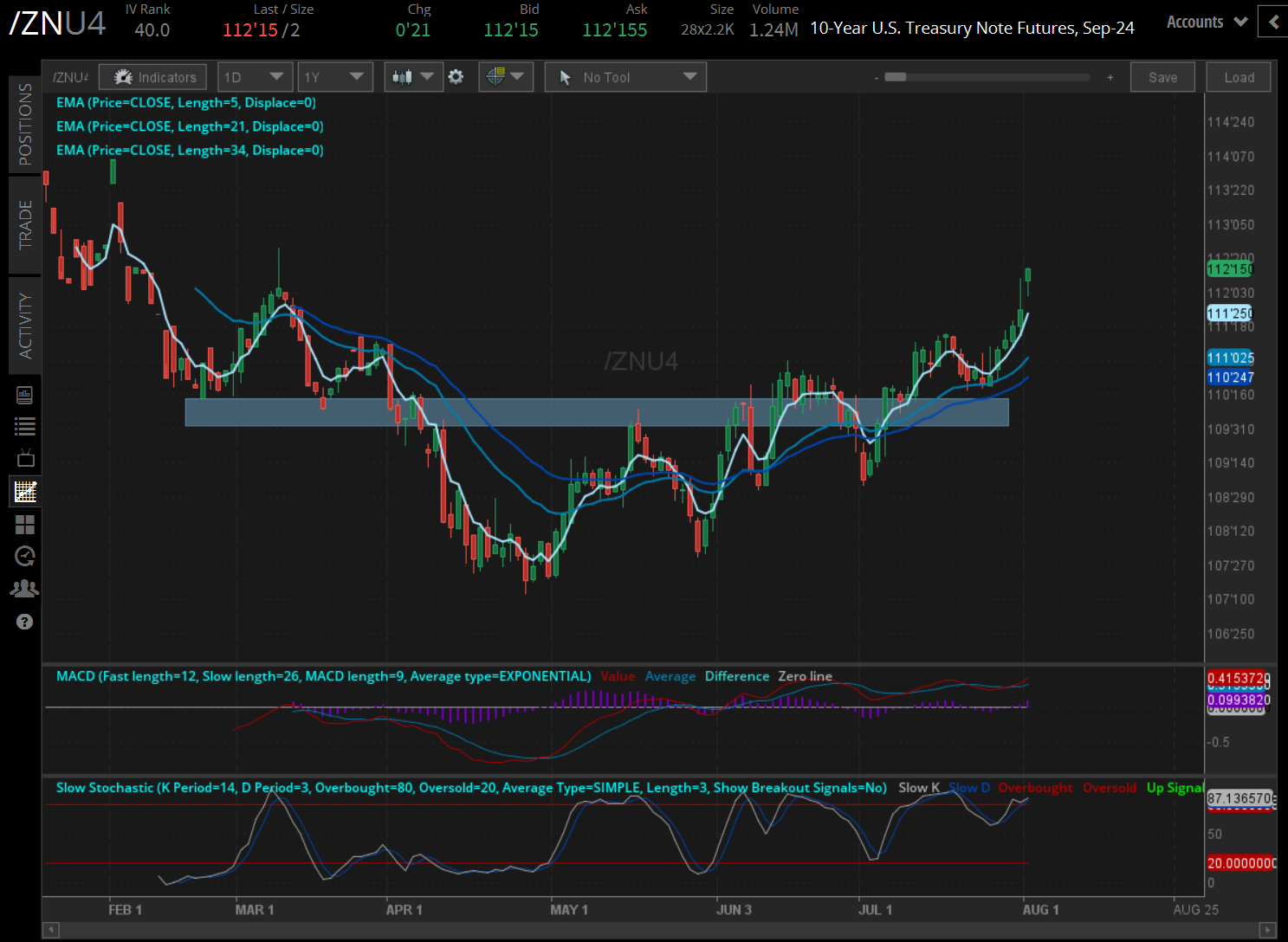The width and height of the screenshot is (1288, 942).
Task: Select the Charts icon in the sidebar
Action: [24, 490]
